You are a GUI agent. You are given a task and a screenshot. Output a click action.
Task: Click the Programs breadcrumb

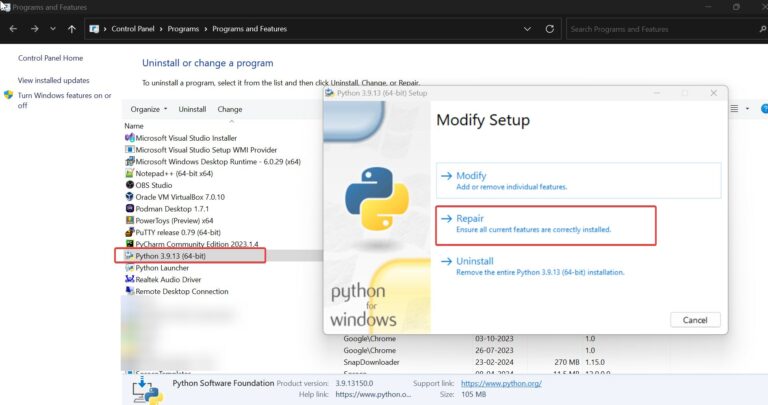coord(183,29)
